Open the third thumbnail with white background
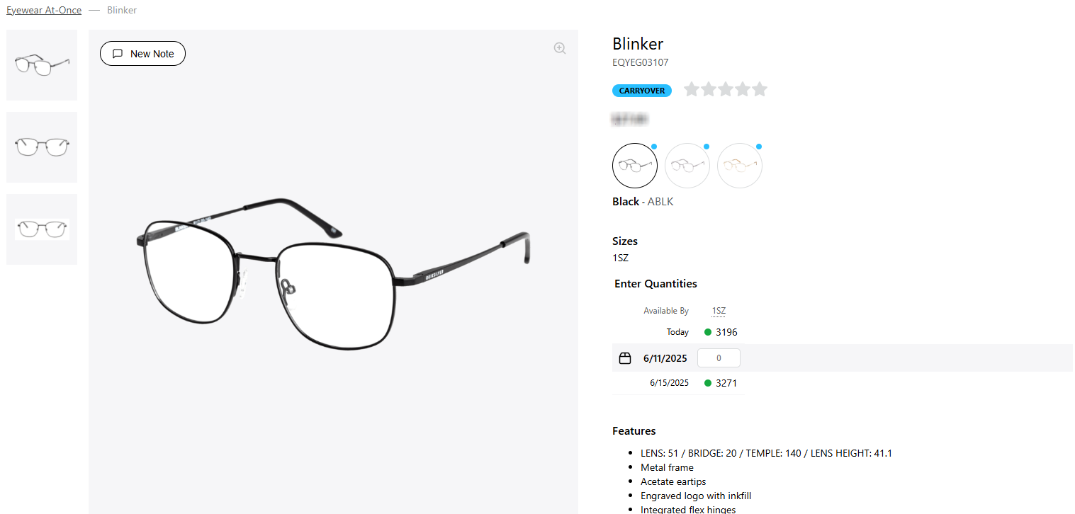 [x=42, y=229]
